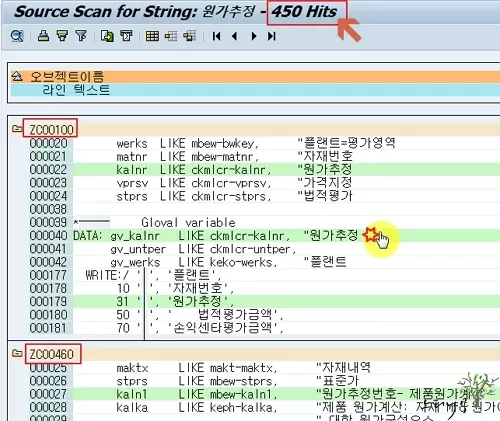Click line 000024 stprs LIKE ckmlcr-stprs
Screen dimensions: 500x421
[x=264, y=196]
